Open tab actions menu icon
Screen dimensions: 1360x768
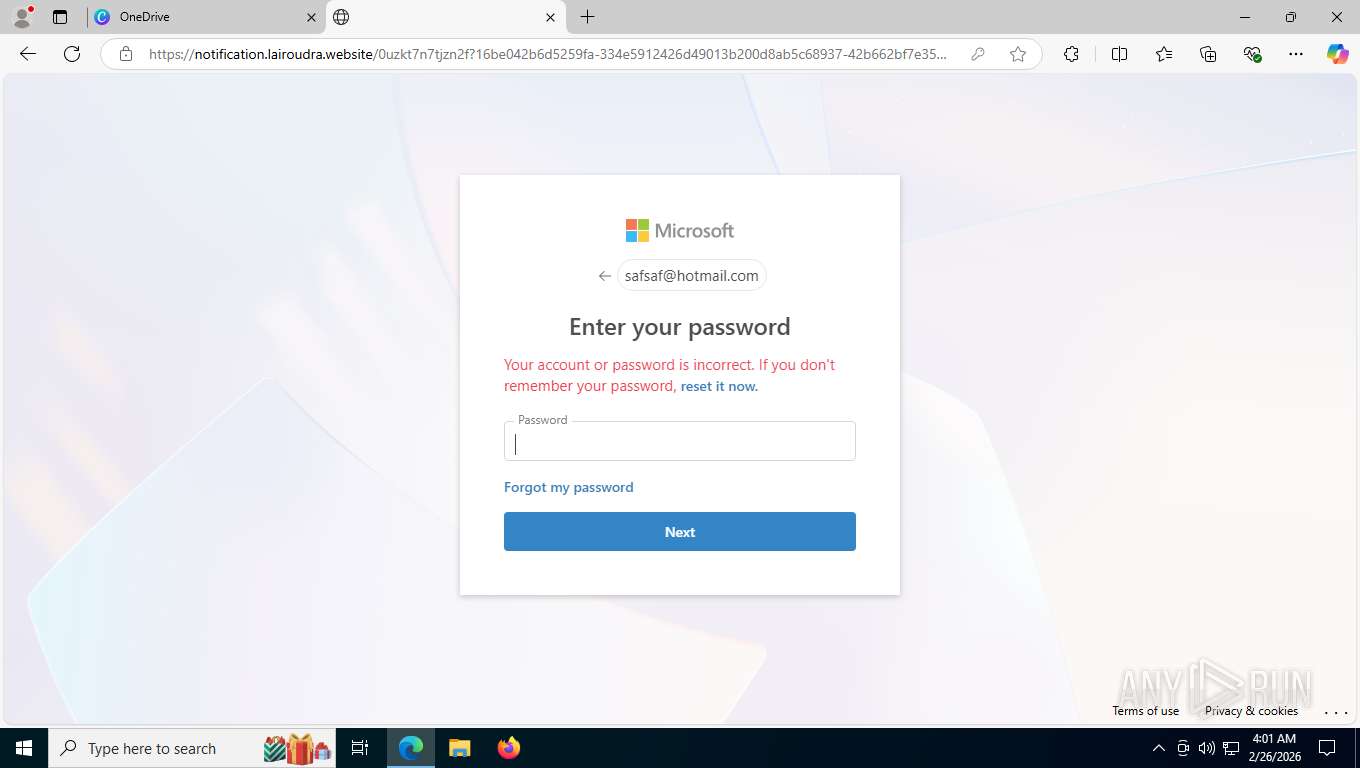pyautogui.click(x=60, y=17)
